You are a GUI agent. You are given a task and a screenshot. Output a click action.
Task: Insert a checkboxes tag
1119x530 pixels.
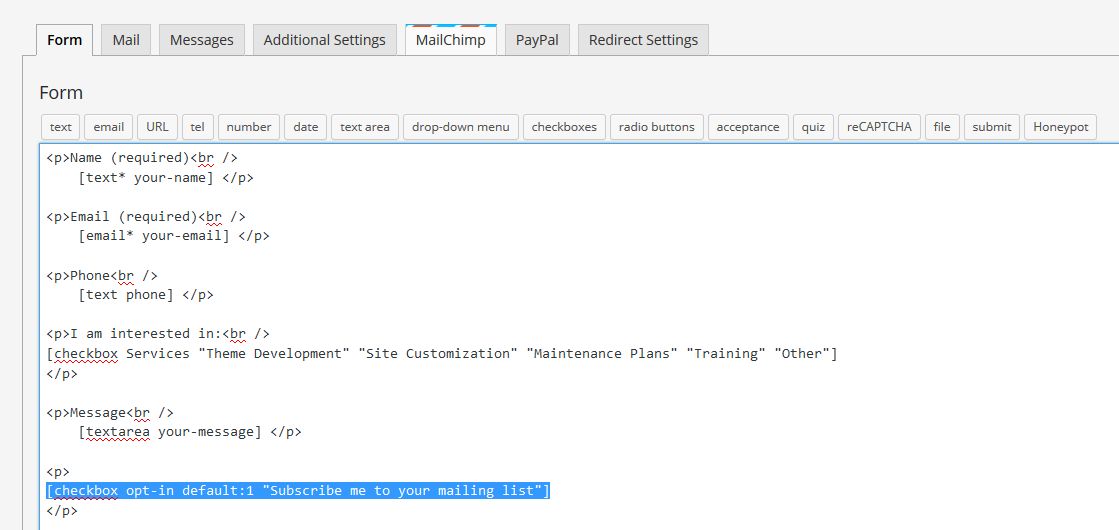[564, 127]
